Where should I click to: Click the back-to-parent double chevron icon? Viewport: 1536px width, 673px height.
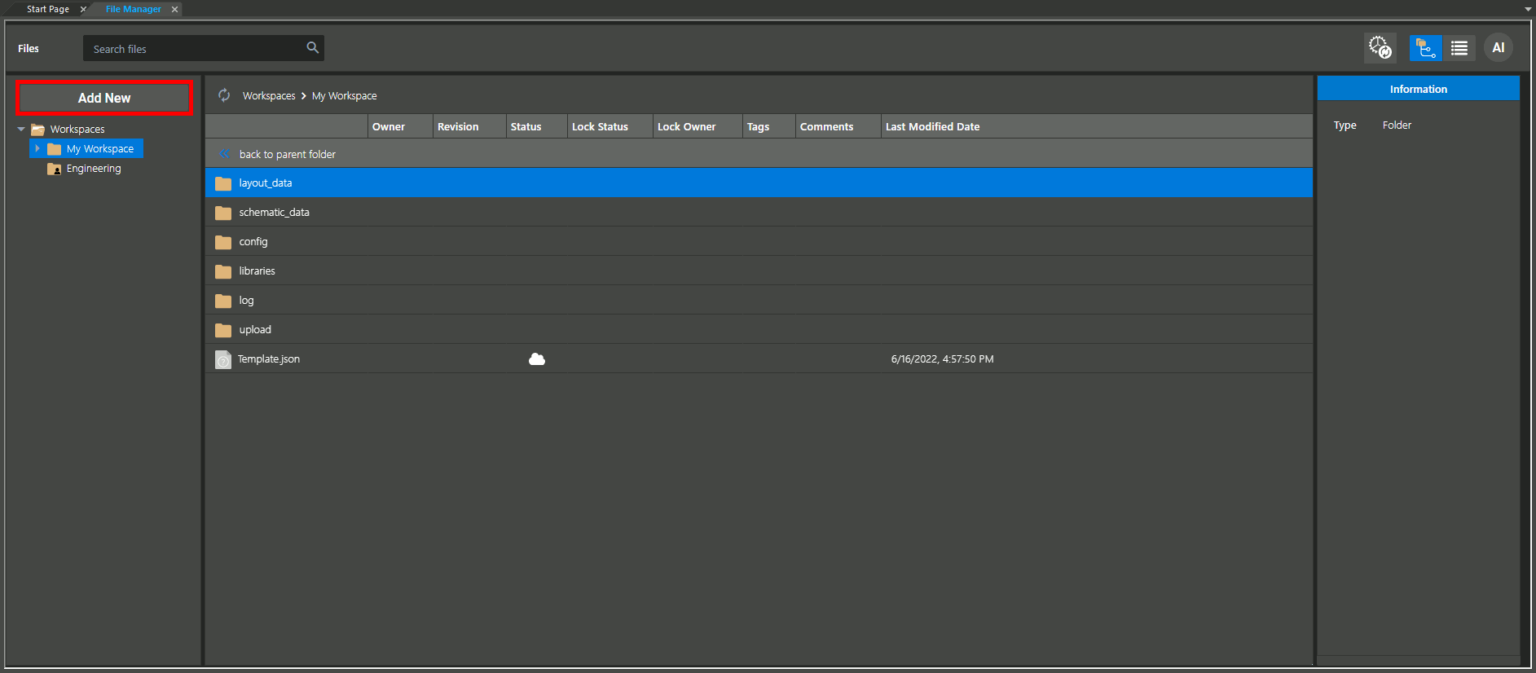pos(224,154)
